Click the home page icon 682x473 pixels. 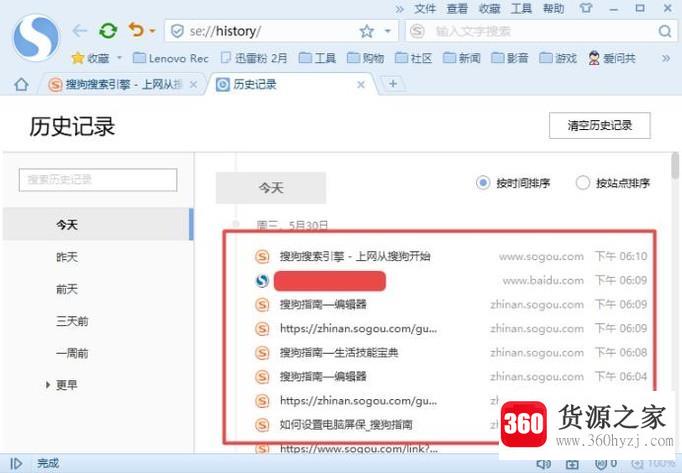(21, 84)
